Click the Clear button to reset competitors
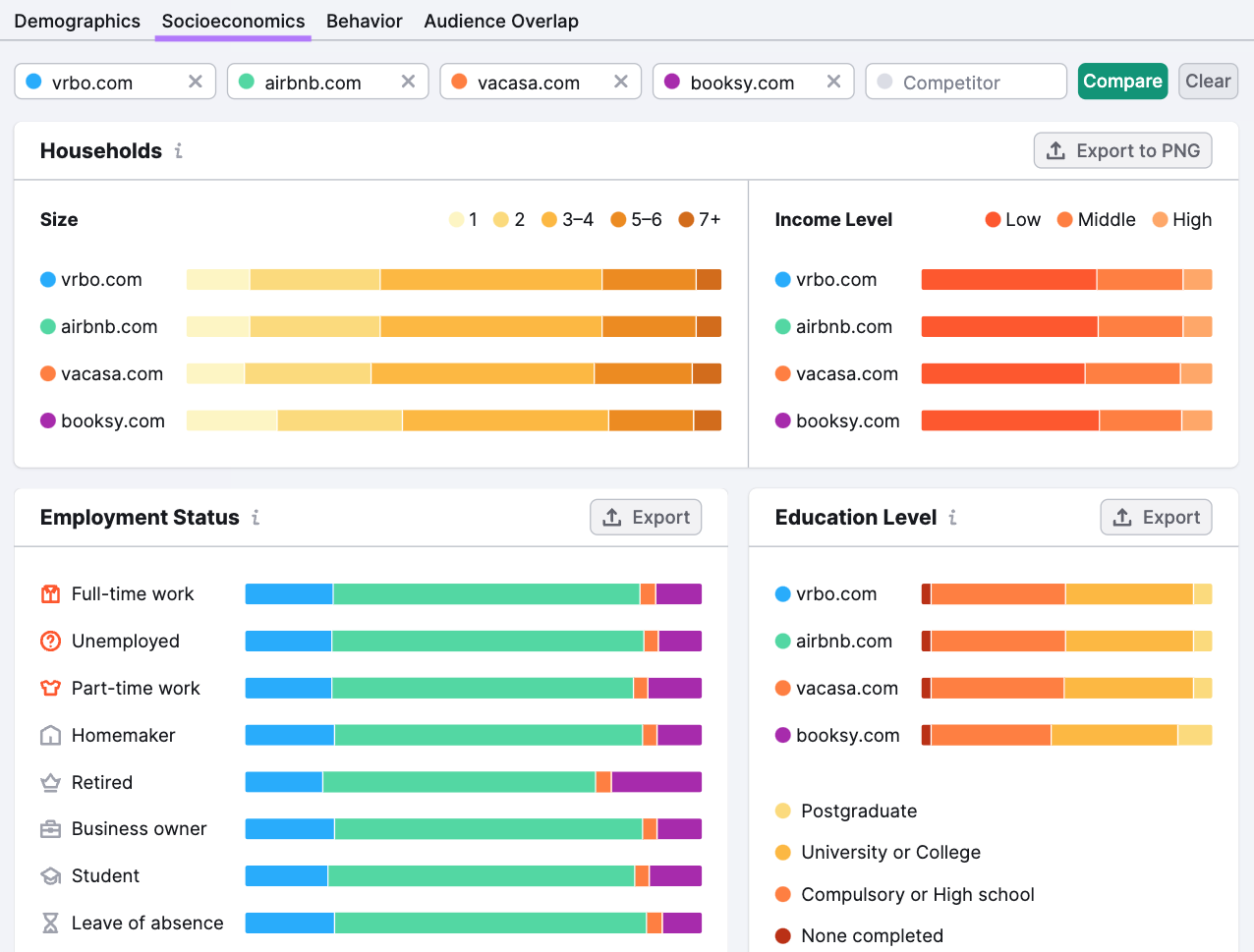 click(x=1208, y=82)
